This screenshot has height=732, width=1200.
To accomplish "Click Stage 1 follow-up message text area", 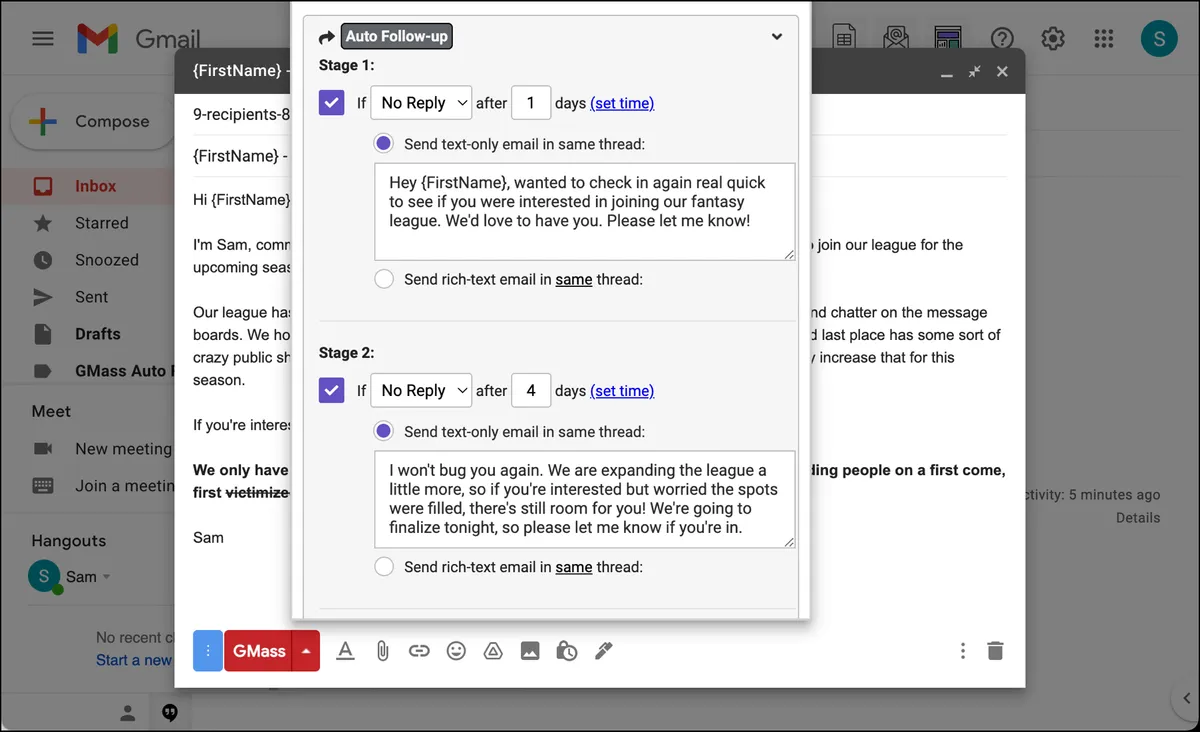I will click(585, 212).
